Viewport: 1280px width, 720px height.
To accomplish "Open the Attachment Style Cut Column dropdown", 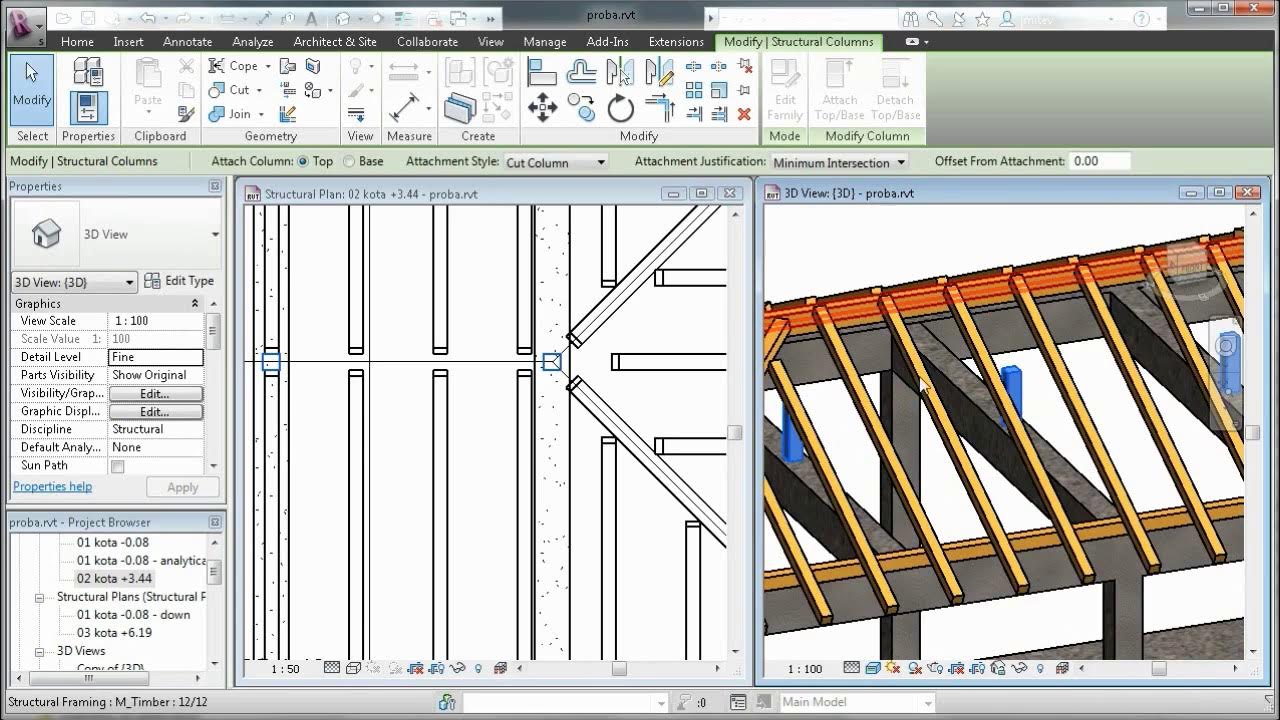I will (556, 162).
